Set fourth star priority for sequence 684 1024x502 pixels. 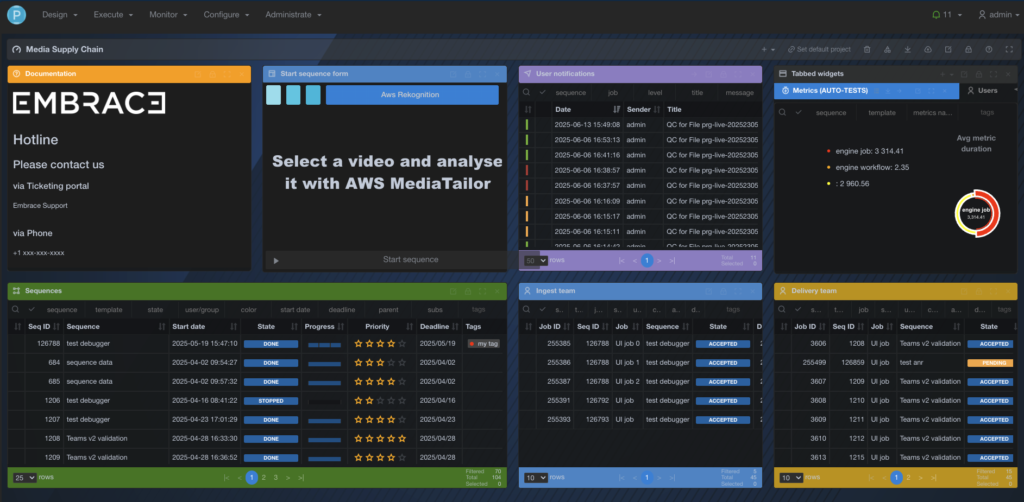click(391, 362)
